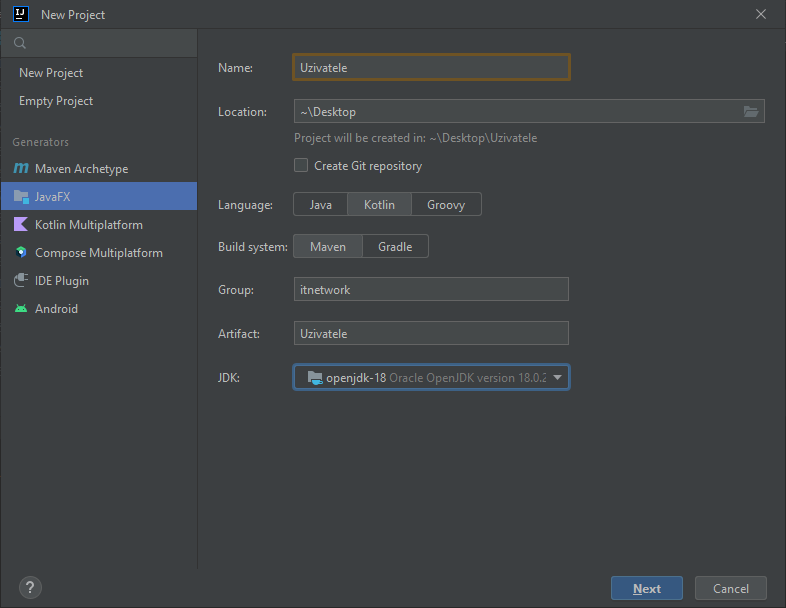Click the Kotlin Multiplatform logo icon
The image size is (786, 608).
(20, 225)
